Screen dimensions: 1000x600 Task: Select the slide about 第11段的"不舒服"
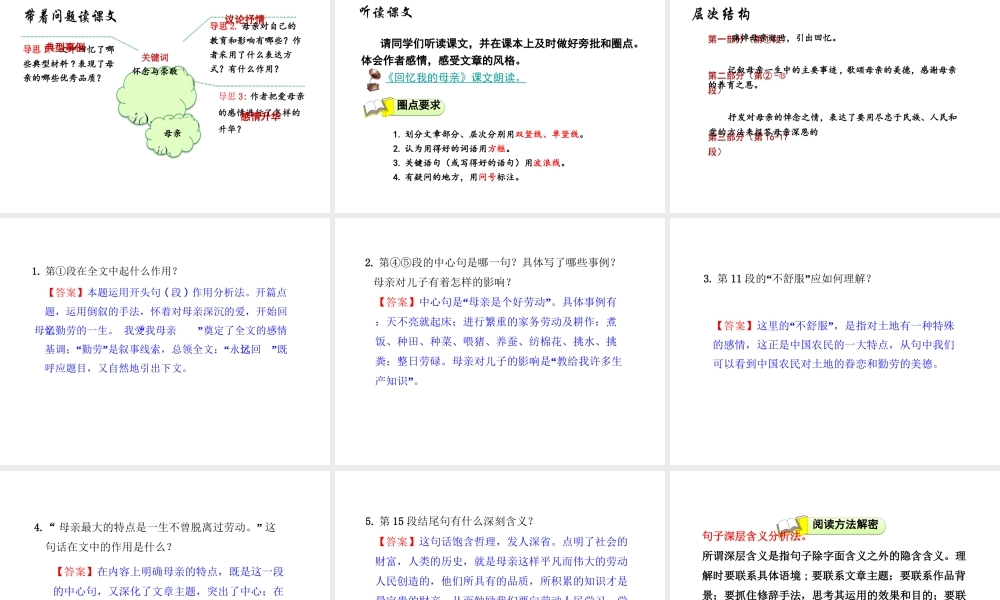coord(835,341)
